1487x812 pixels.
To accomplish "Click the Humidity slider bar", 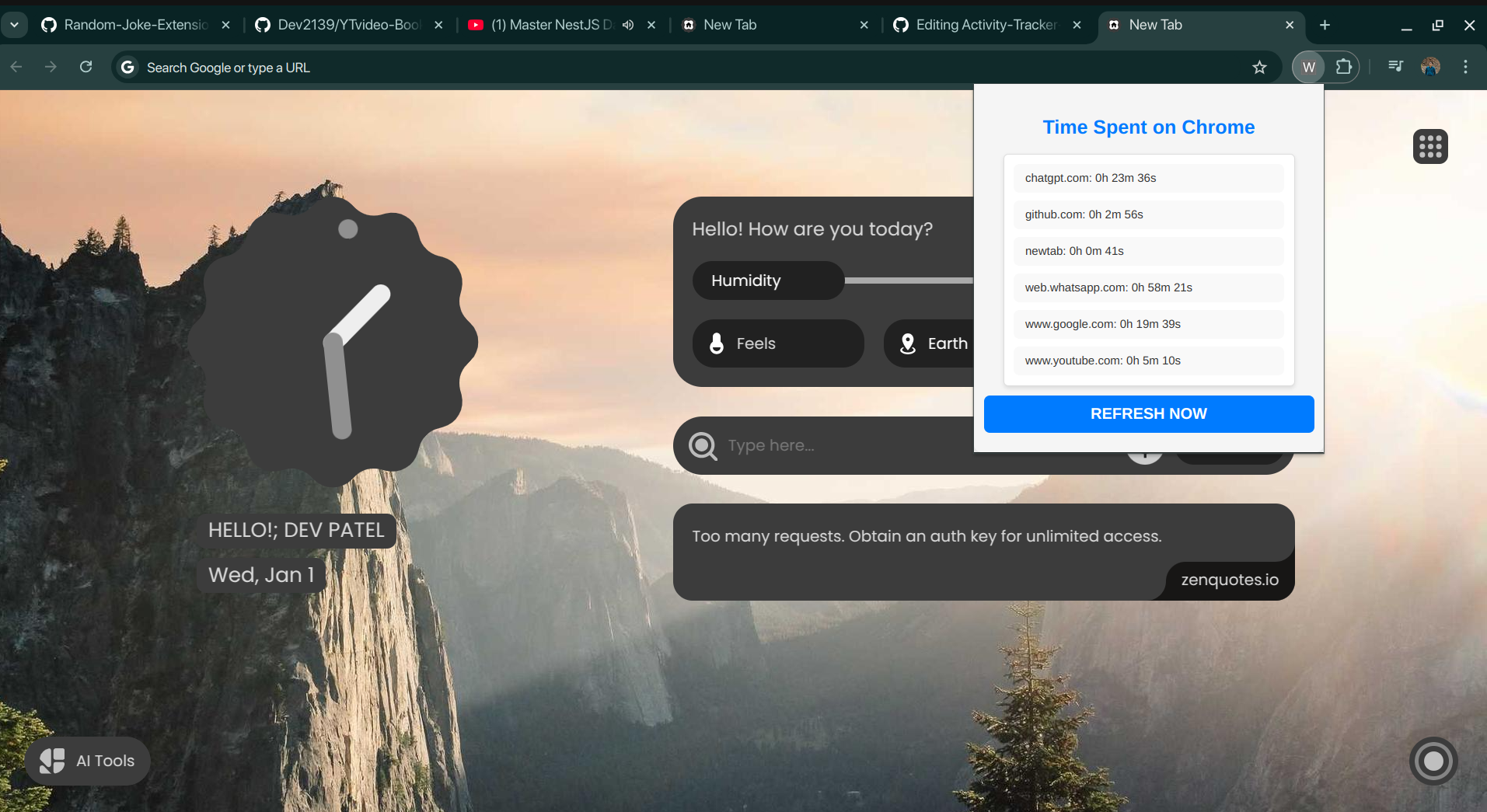I will point(908,281).
